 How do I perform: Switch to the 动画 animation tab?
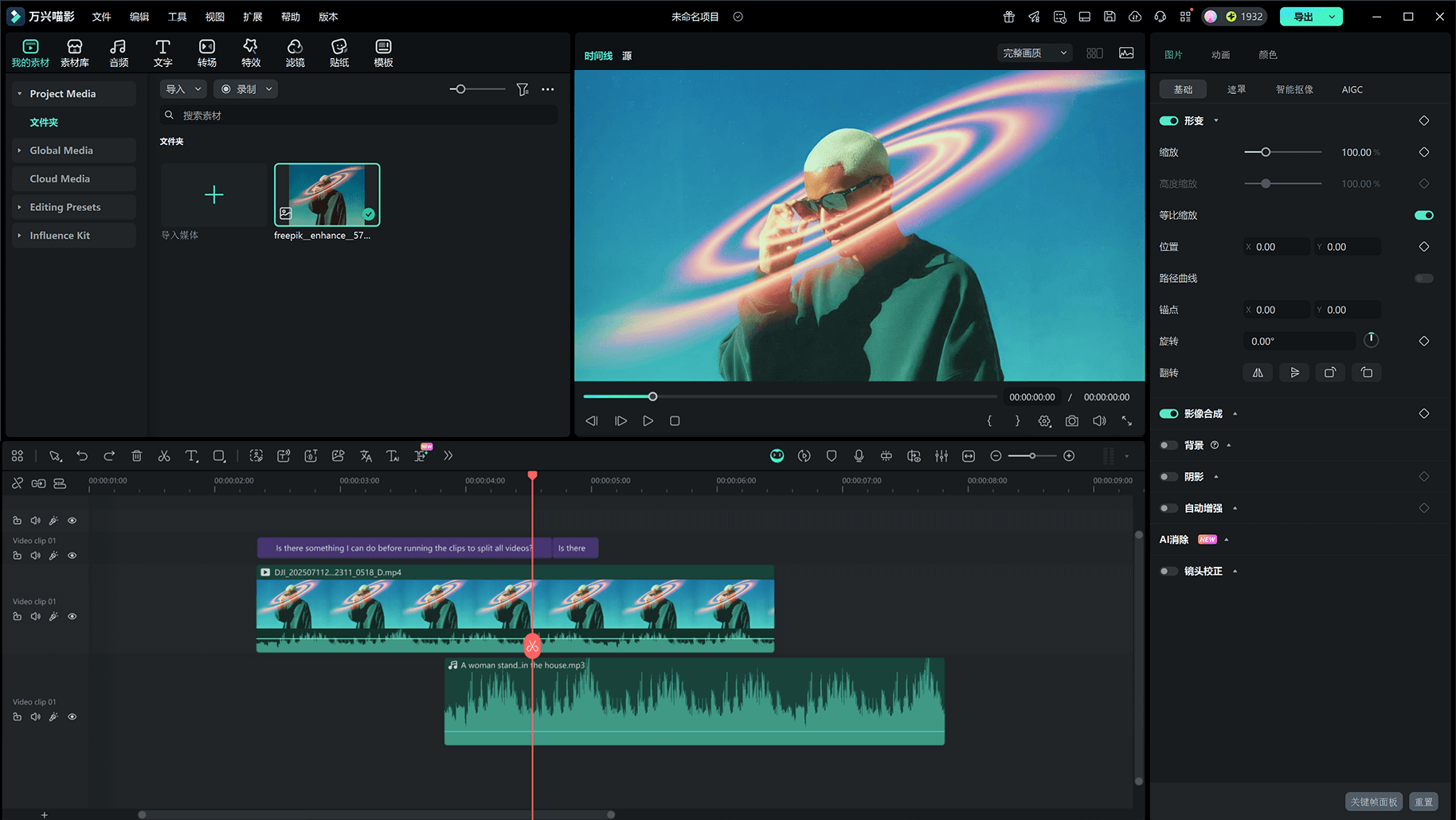click(x=1220, y=55)
